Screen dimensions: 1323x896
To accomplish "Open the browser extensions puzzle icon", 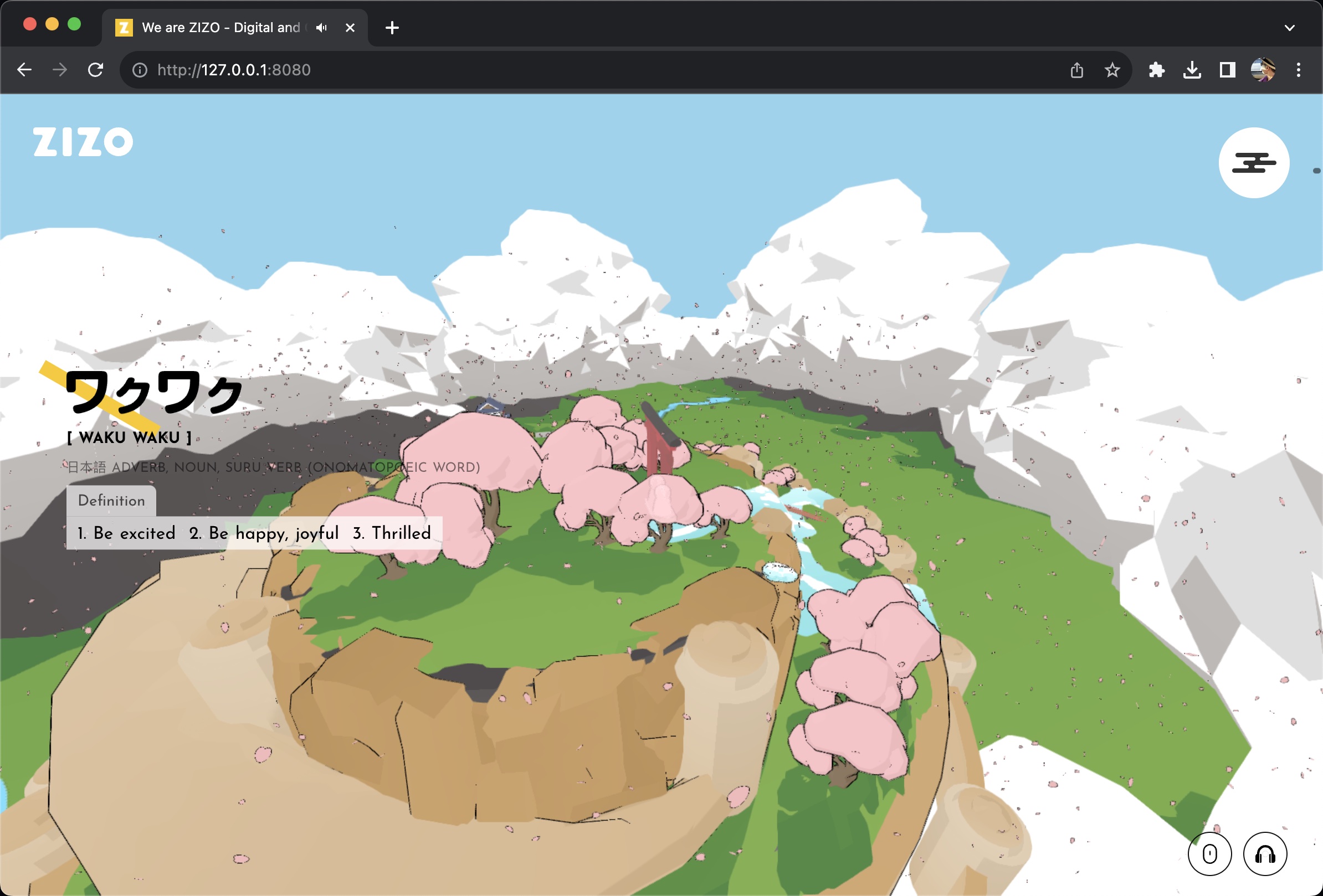I will [1156, 70].
